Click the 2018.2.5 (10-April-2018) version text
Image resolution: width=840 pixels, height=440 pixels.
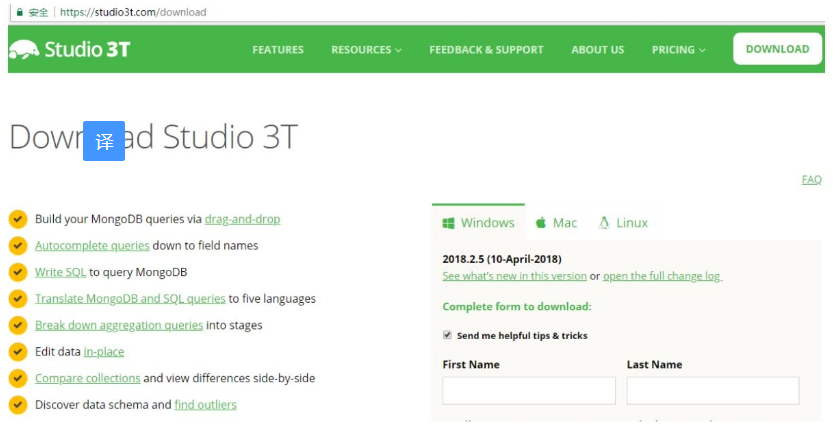pyautogui.click(x=502, y=259)
